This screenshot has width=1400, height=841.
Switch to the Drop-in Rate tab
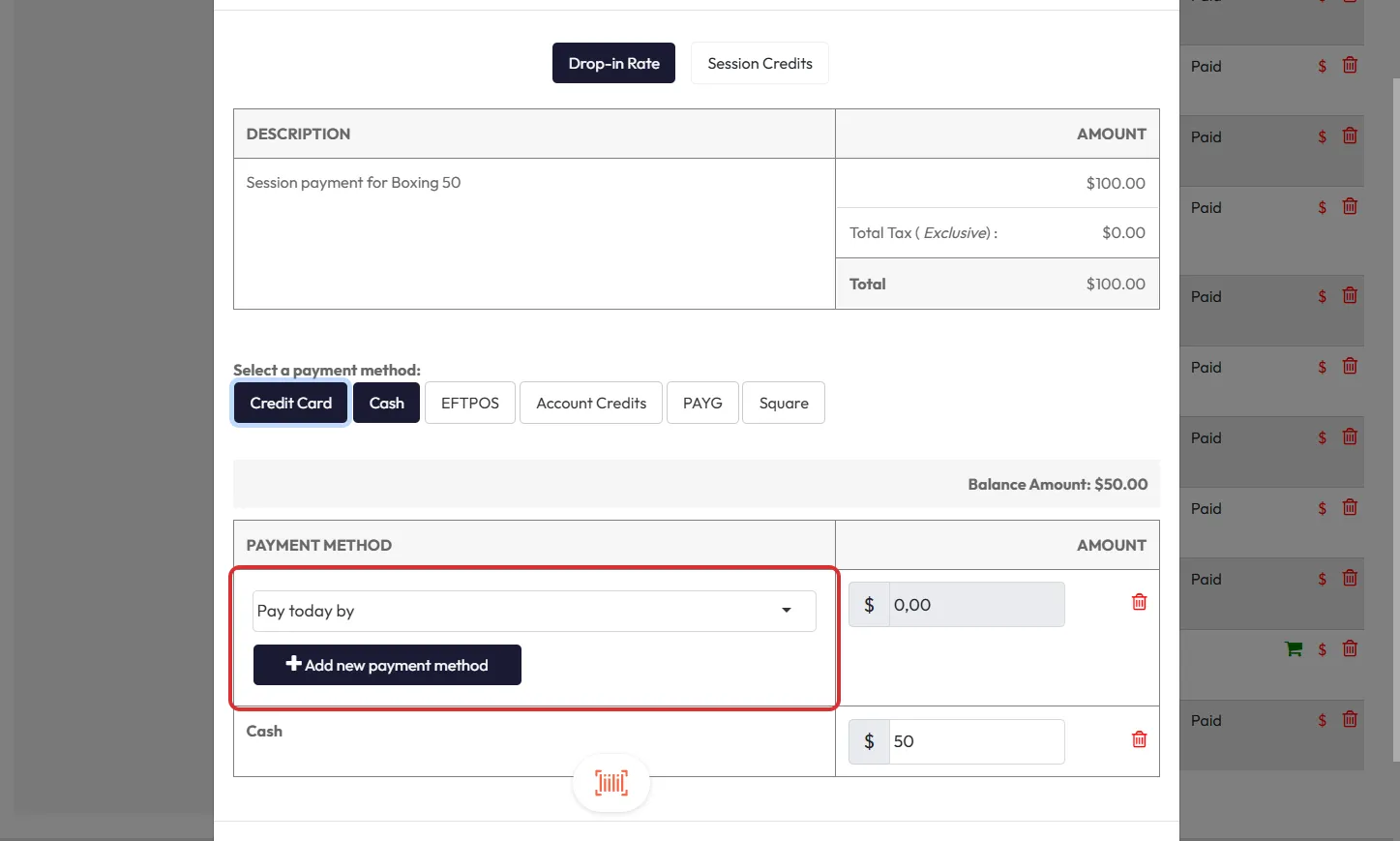pos(613,63)
